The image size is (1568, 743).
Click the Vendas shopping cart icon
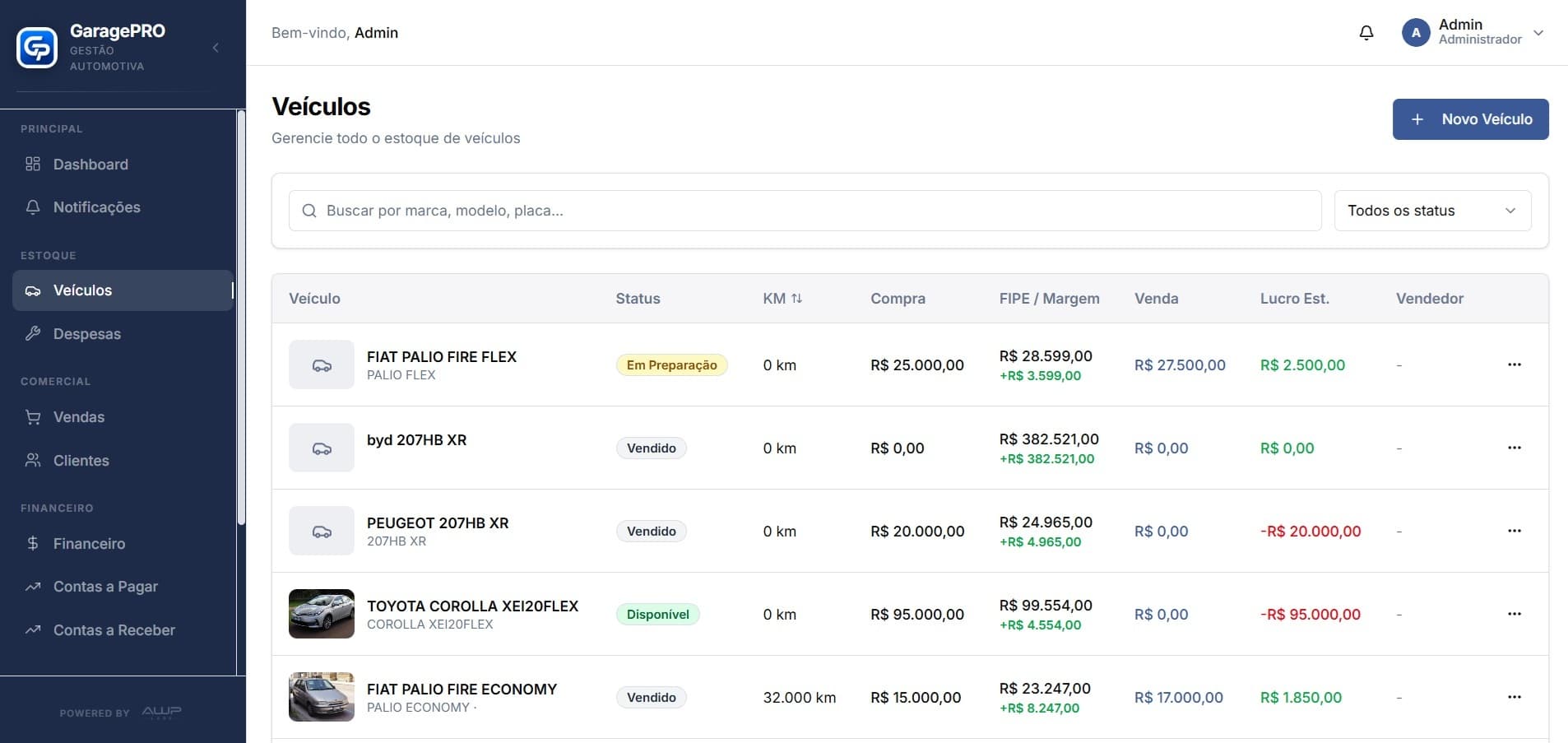[x=33, y=417]
